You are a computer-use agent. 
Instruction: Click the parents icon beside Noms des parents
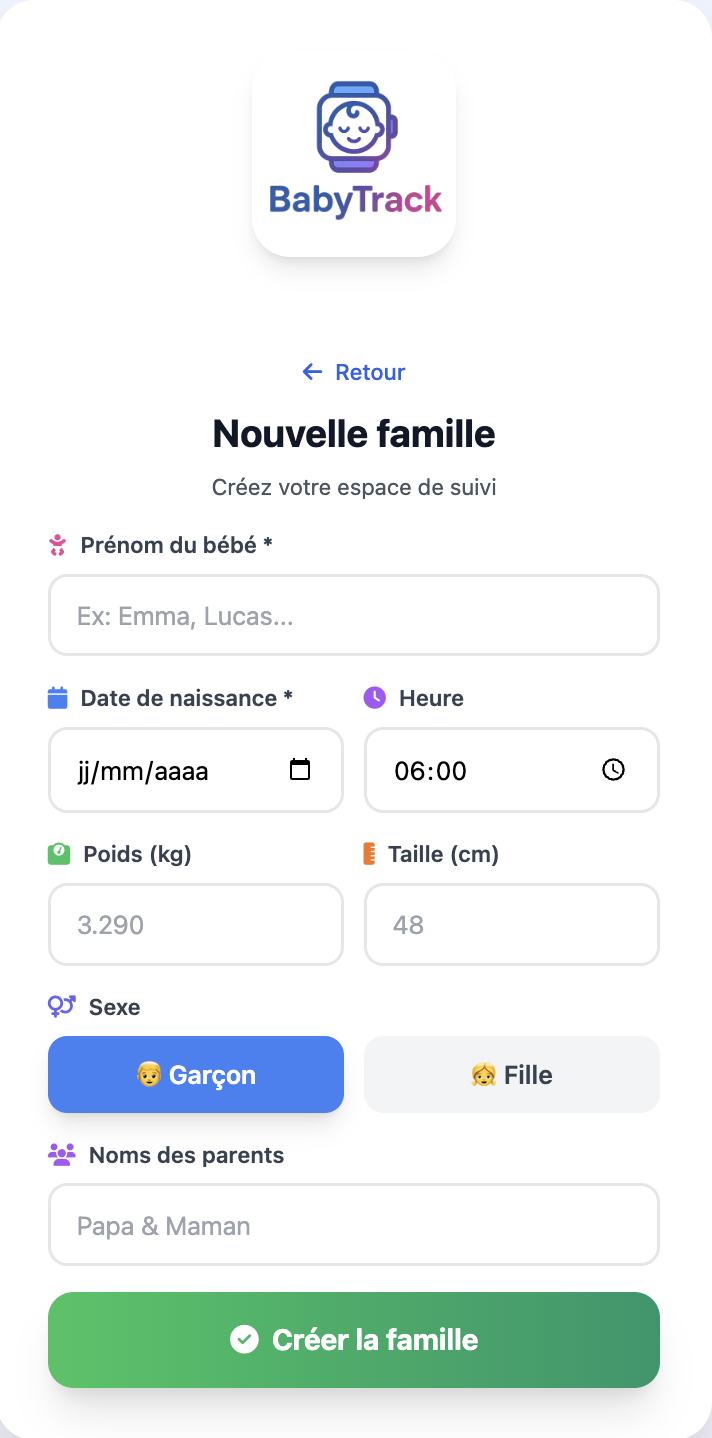click(x=62, y=1155)
